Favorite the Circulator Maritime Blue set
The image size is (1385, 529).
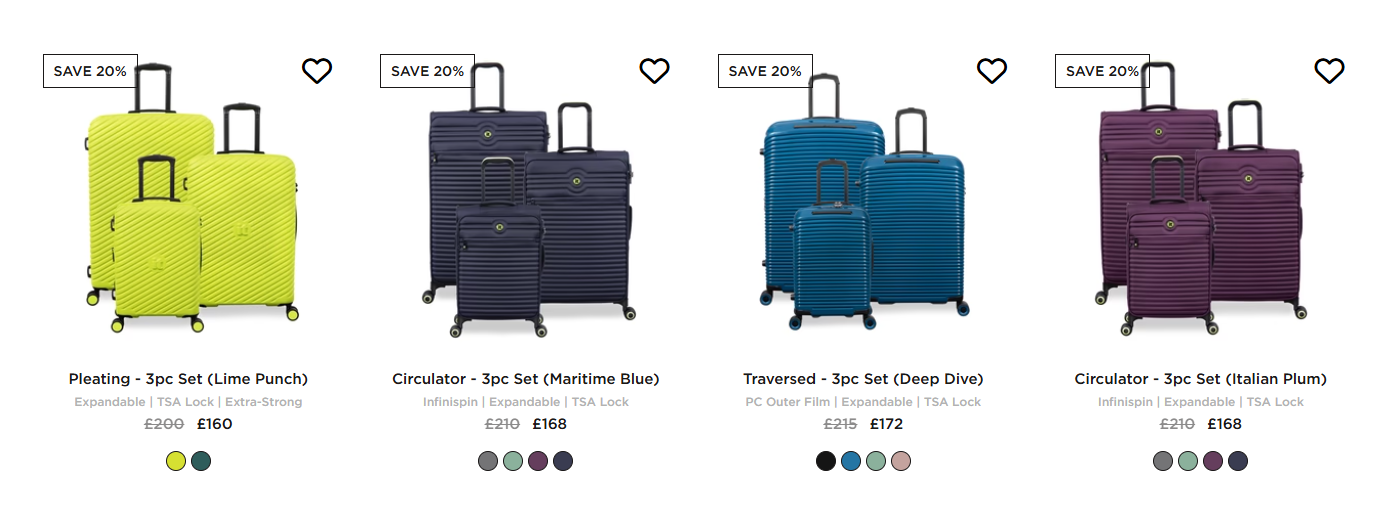[x=654, y=71]
